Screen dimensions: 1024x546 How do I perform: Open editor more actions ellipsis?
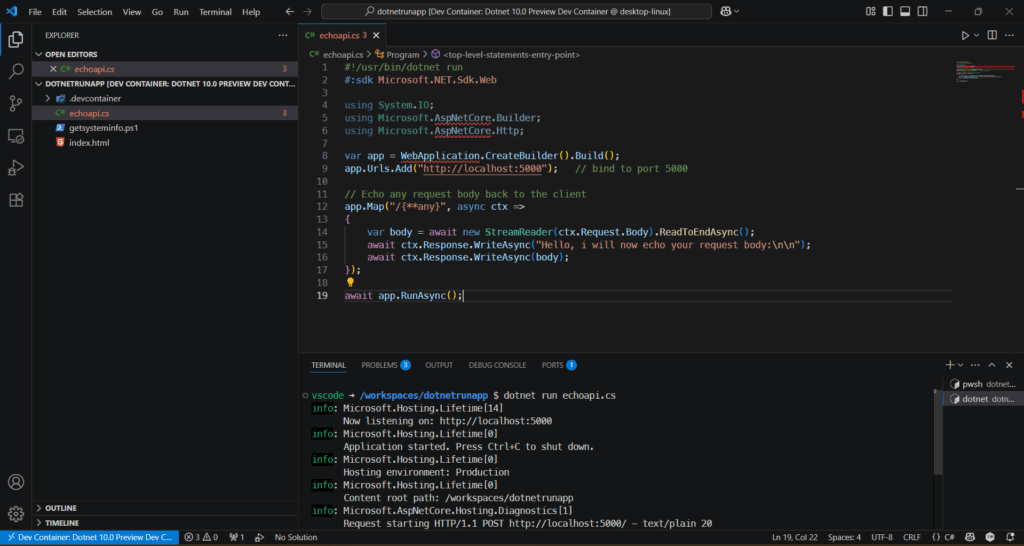1009,35
